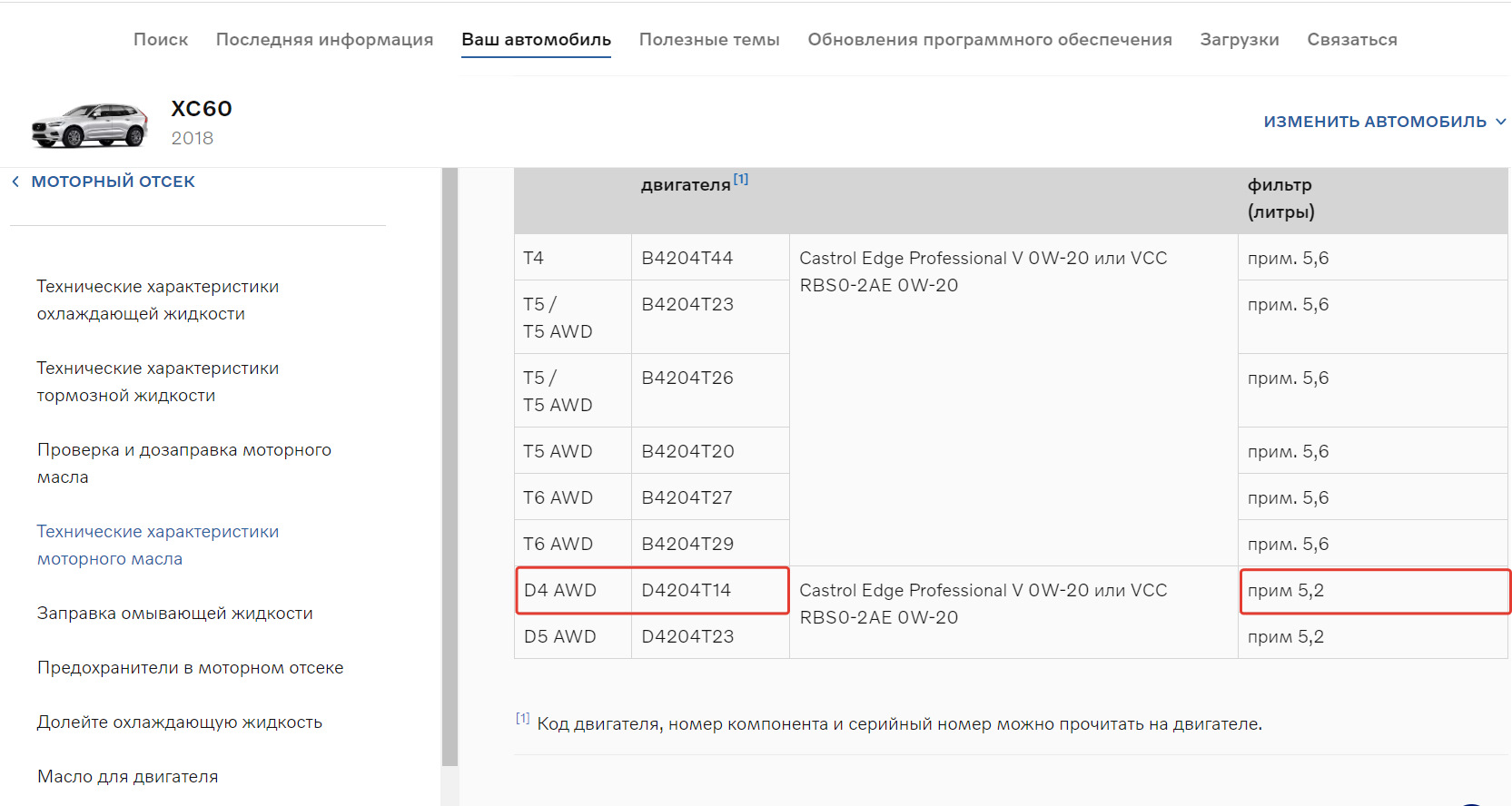Open the Загрузки tab
The image size is (1512, 806).
pos(1240,40)
